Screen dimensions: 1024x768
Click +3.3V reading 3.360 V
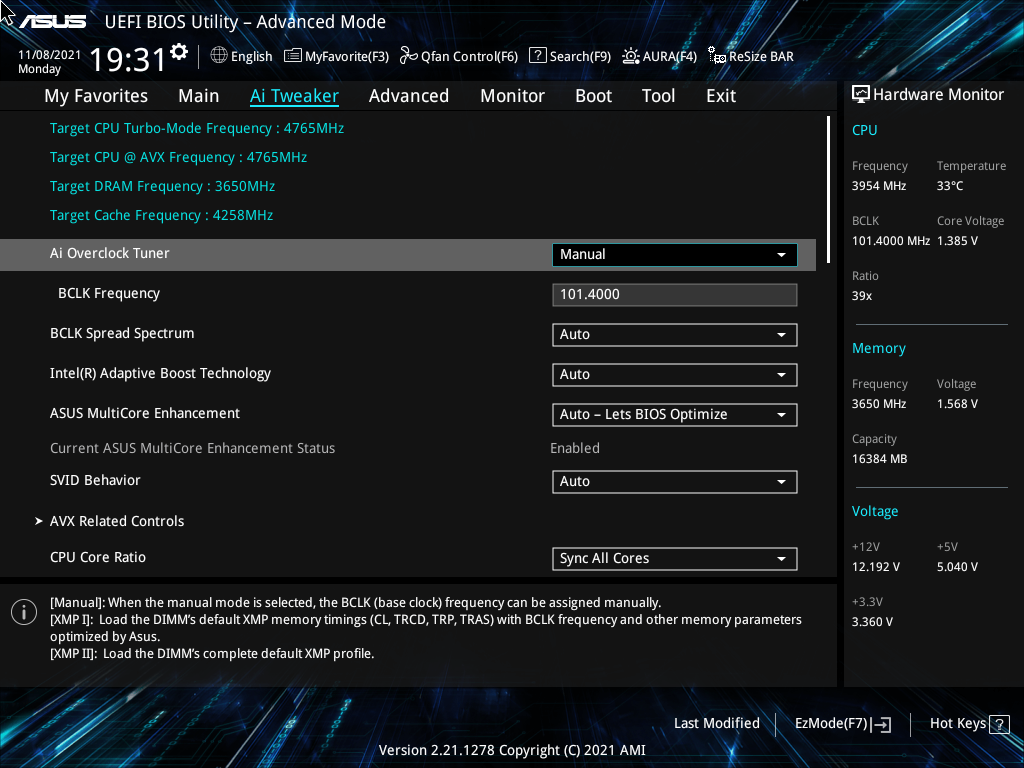click(872, 622)
